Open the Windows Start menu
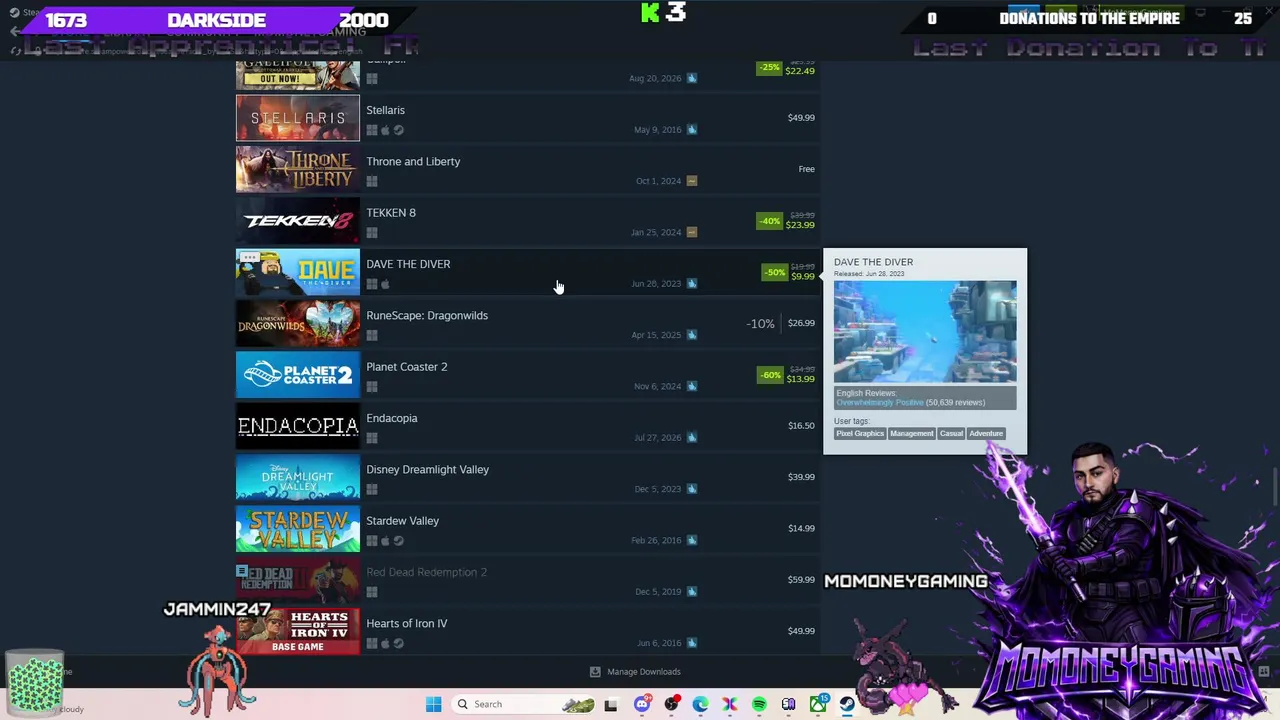Image resolution: width=1280 pixels, height=720 pixels. click(433, 704)
